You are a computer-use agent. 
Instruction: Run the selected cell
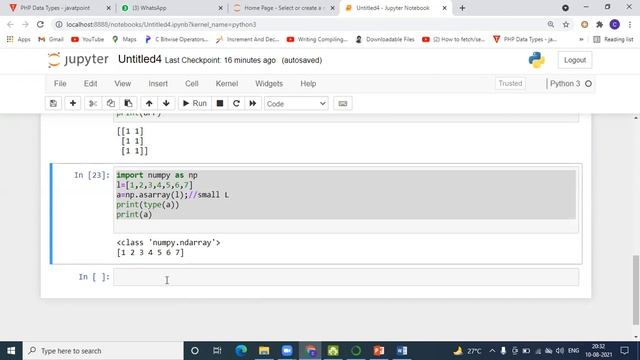click(195, 103)
